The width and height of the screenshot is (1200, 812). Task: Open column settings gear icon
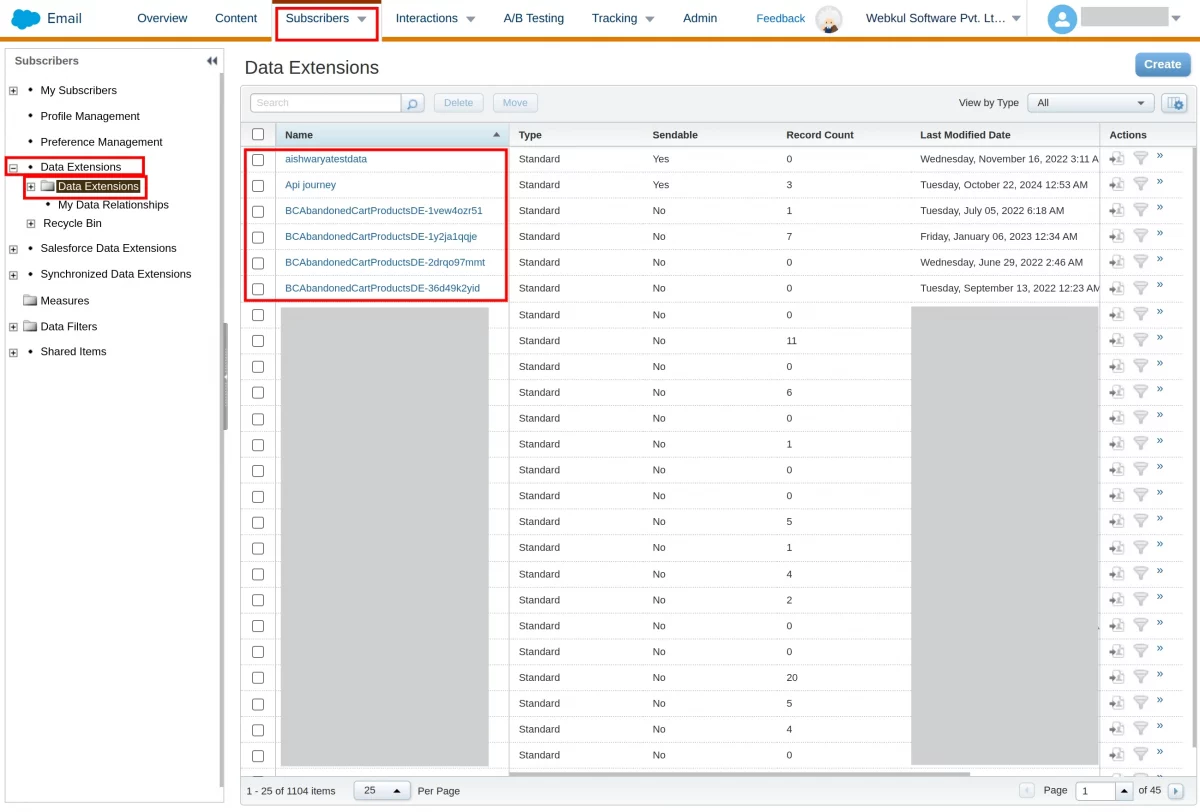[x=1174, y=103]
